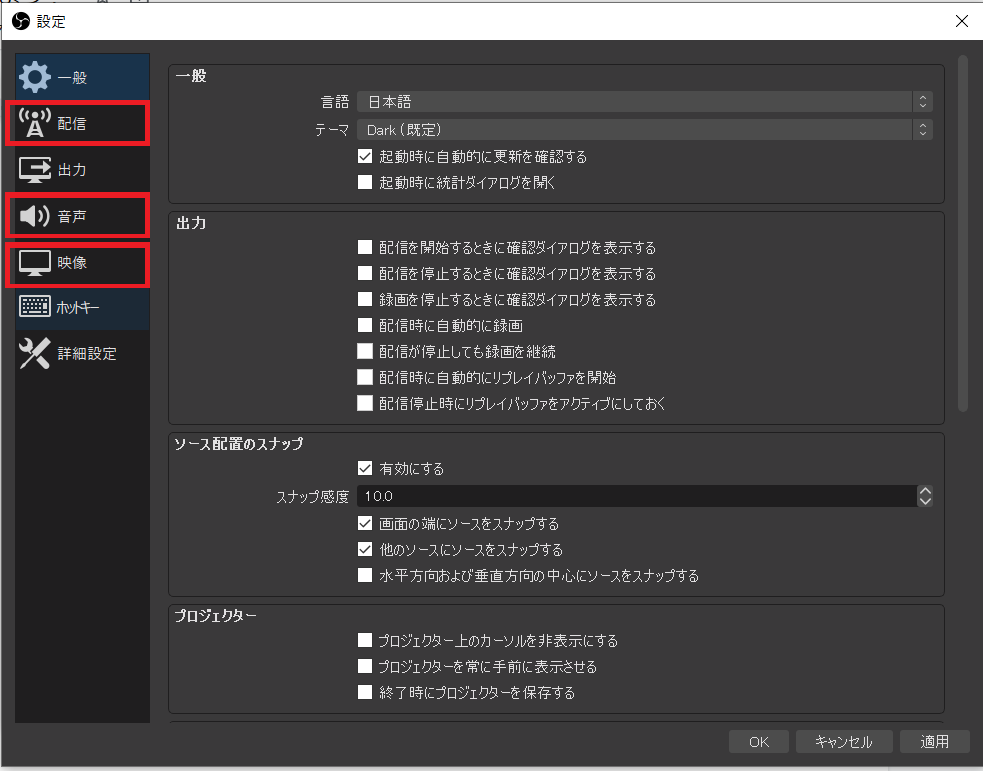Image resolution: width=983 pixels, height=771 pixels.
Task: Click the monitor arrow icon for 出力
Action: click(x=34, y=169)
